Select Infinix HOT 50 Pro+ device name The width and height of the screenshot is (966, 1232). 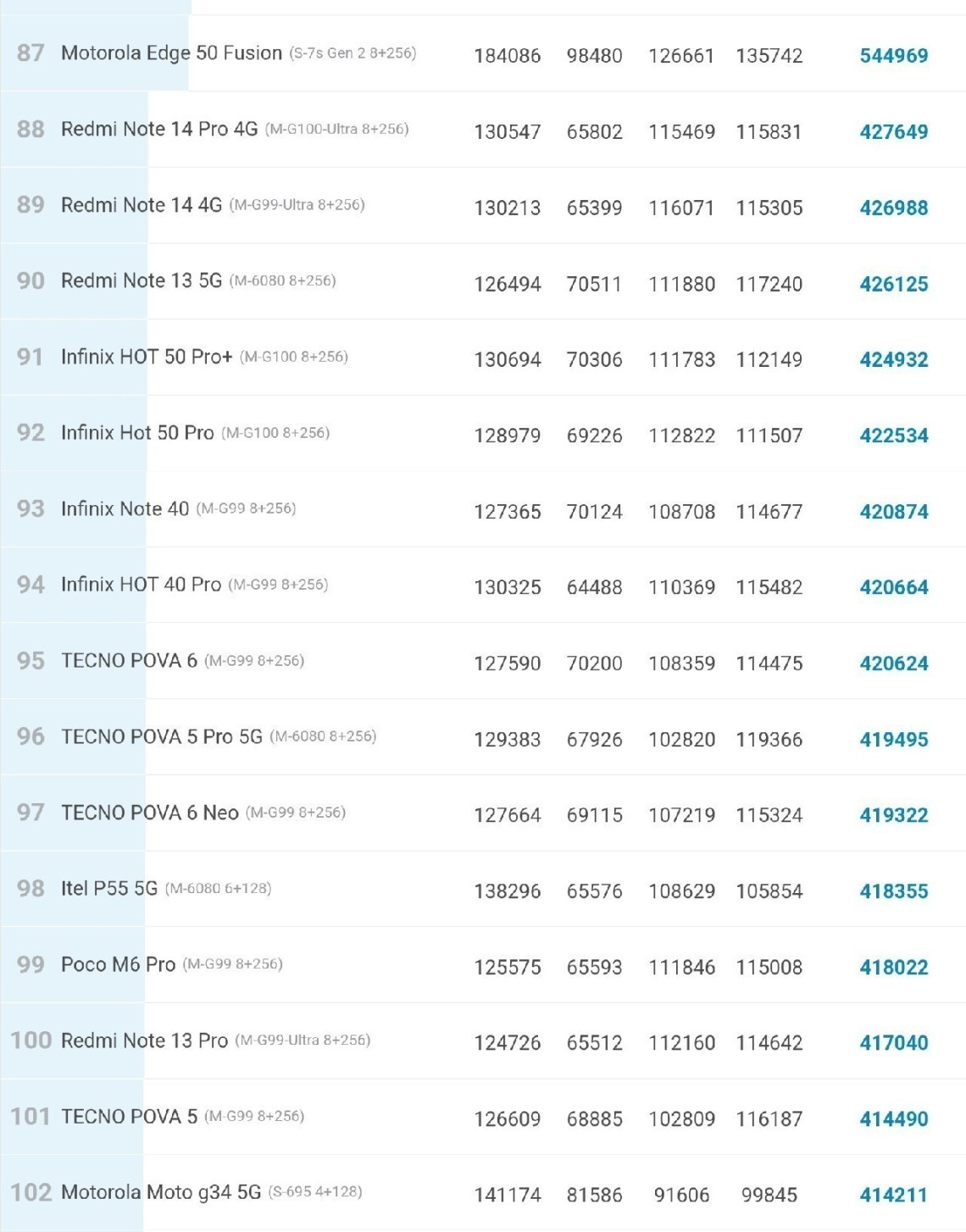coord(147,357)
